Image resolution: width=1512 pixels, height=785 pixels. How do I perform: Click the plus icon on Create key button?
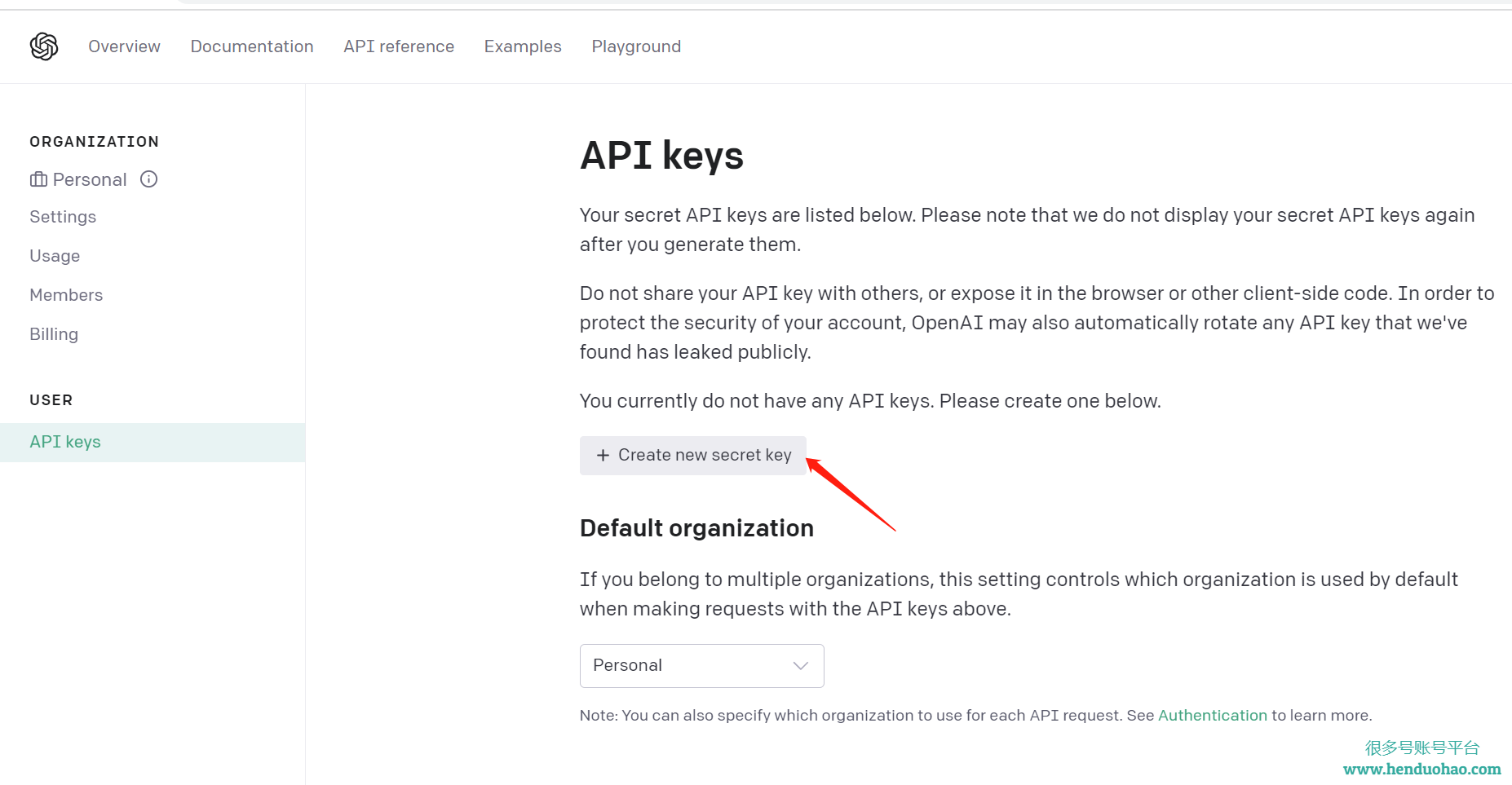603,455
